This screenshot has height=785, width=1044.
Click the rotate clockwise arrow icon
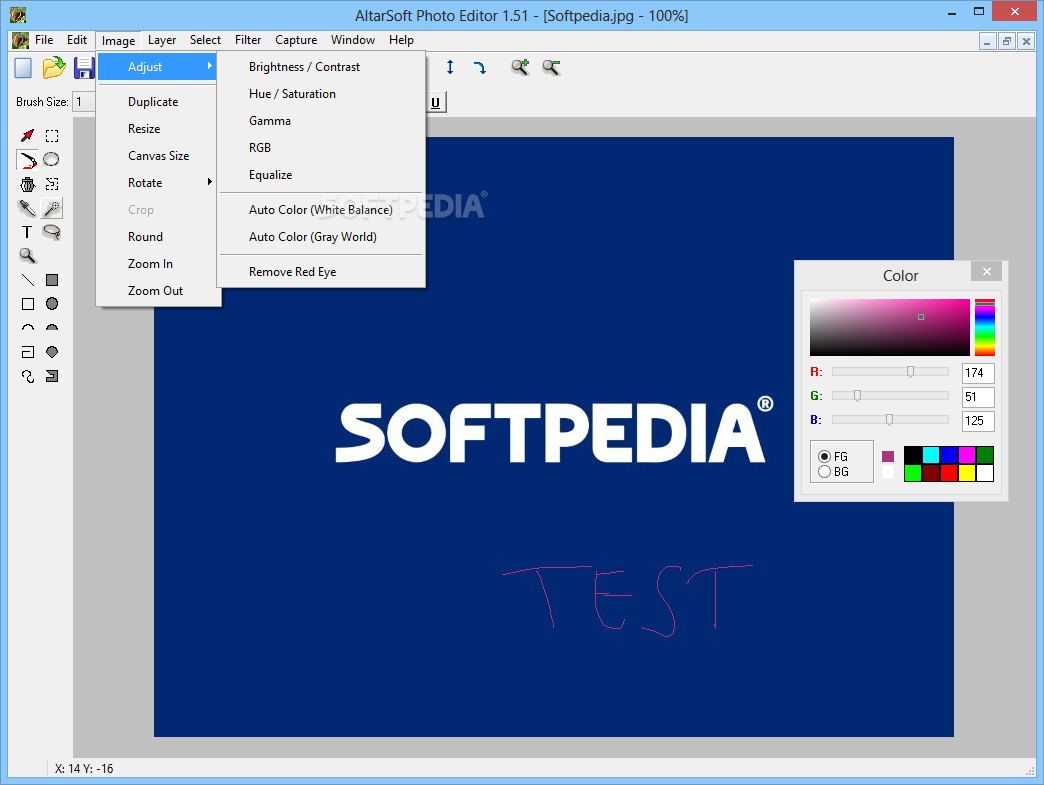480,67
